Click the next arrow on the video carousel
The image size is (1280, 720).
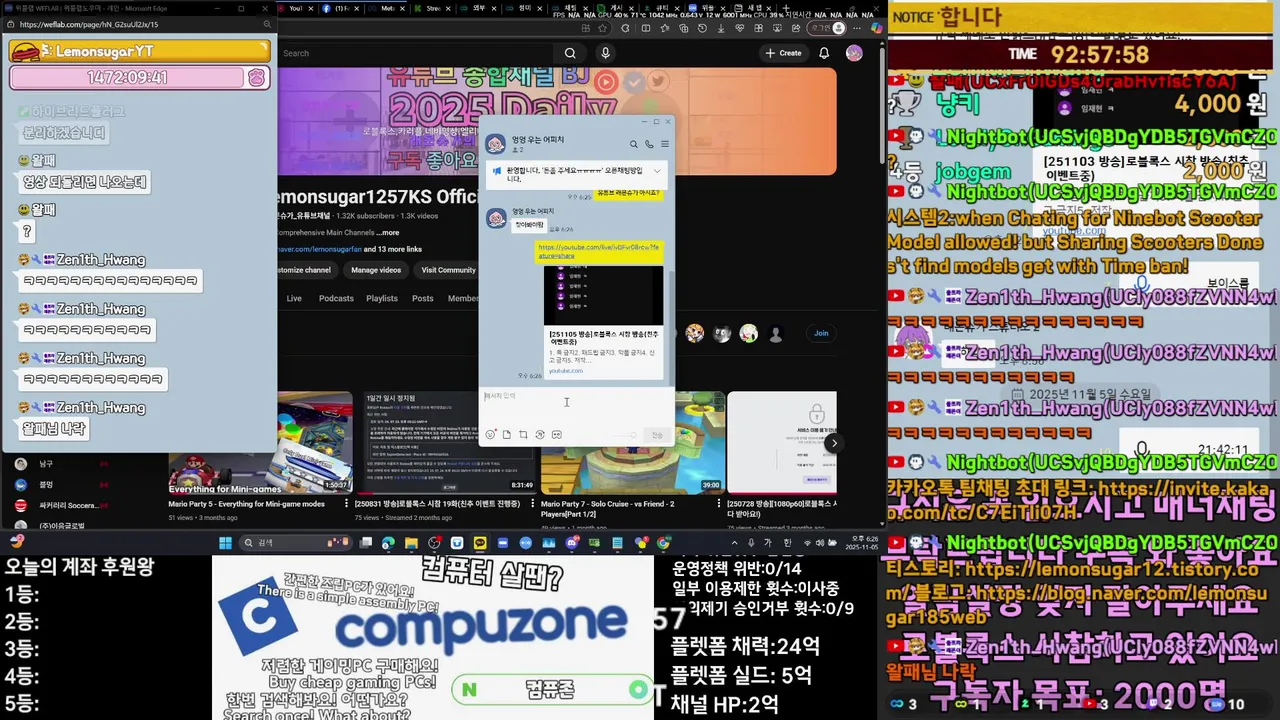coord(834,443)
